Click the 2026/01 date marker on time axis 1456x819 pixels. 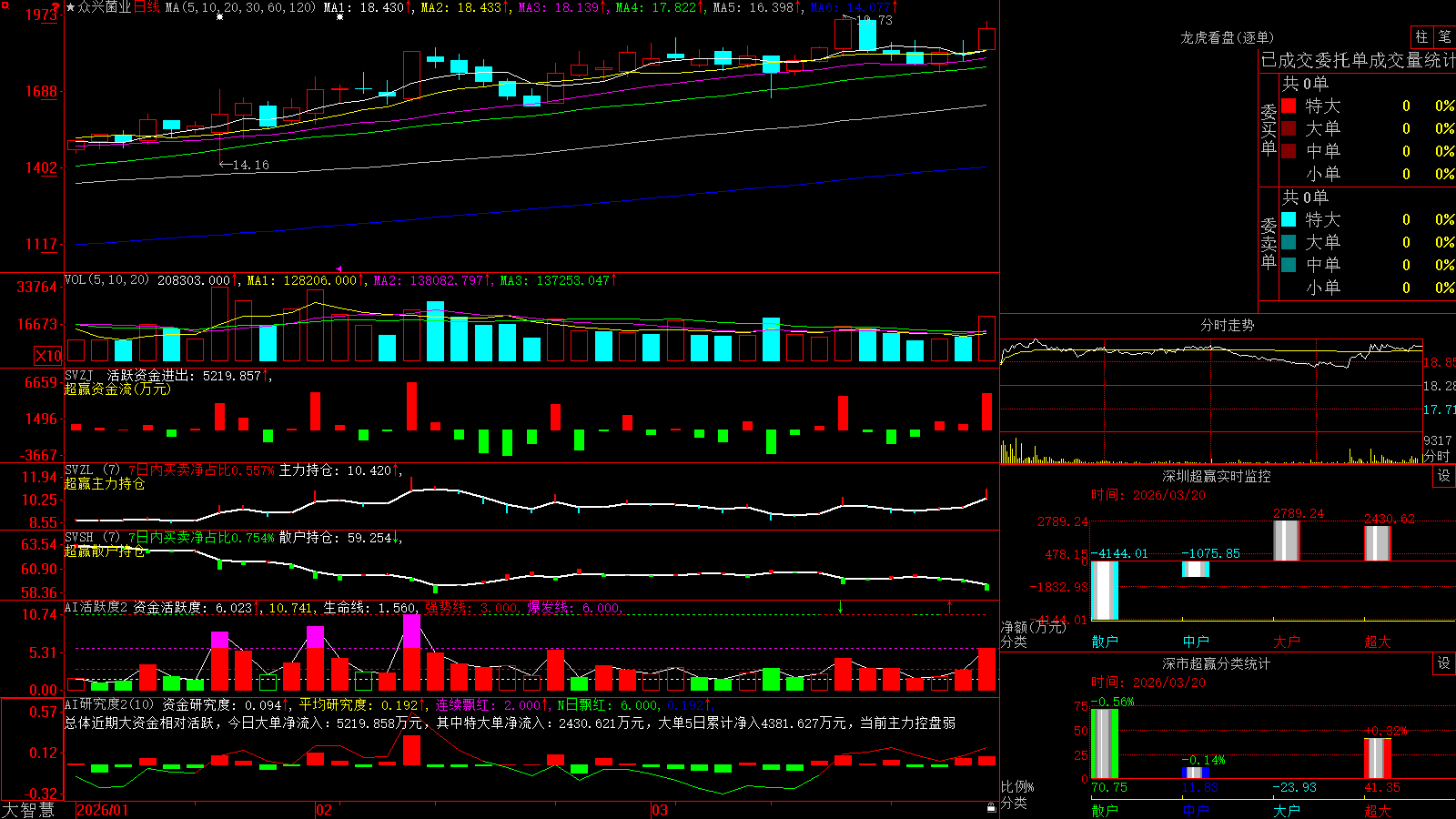coord(103,810)
